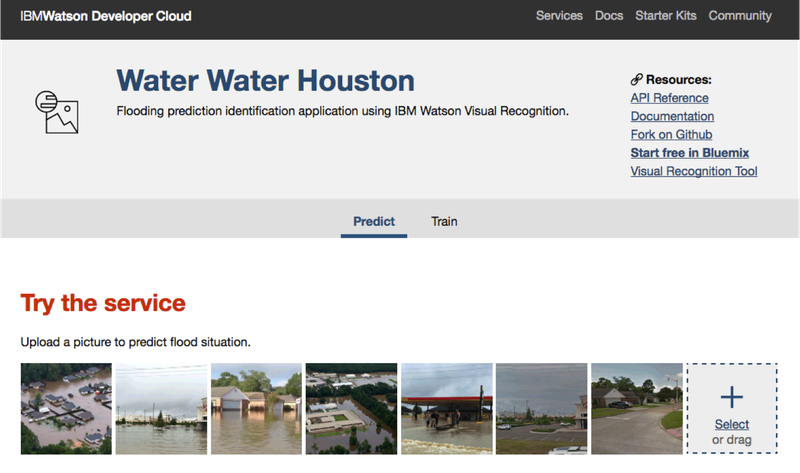800x473 pixels.
Task: Click Start free in Bluemix
Action: pos(689,153)
